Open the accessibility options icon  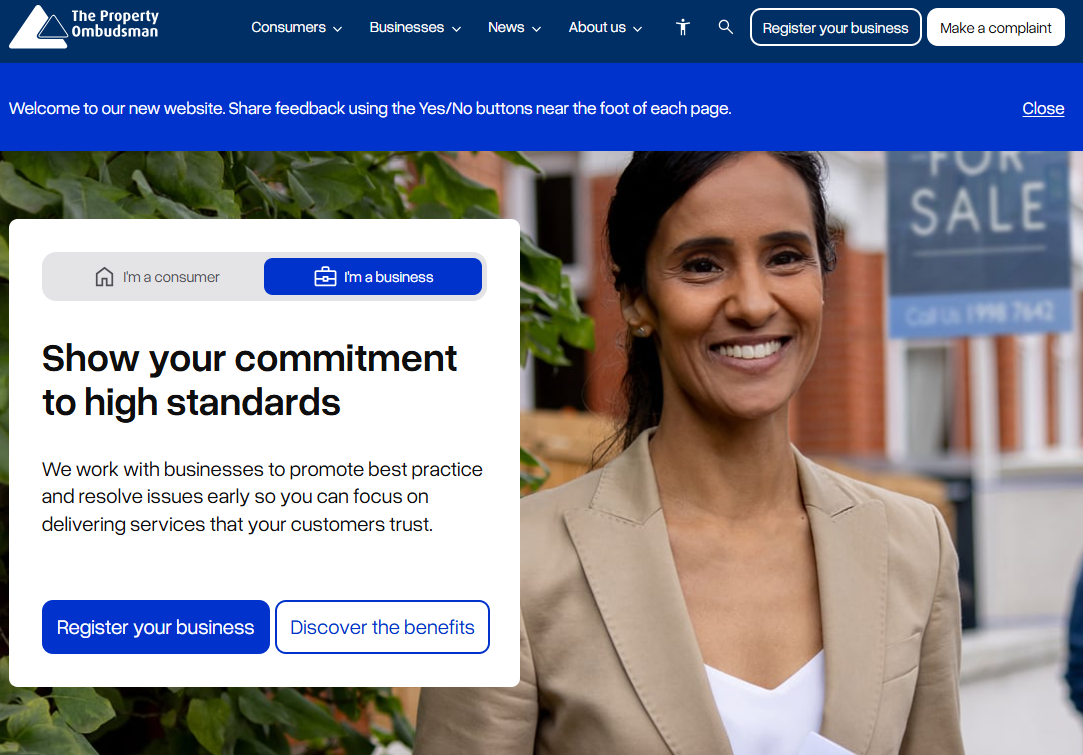click(682, 27)
